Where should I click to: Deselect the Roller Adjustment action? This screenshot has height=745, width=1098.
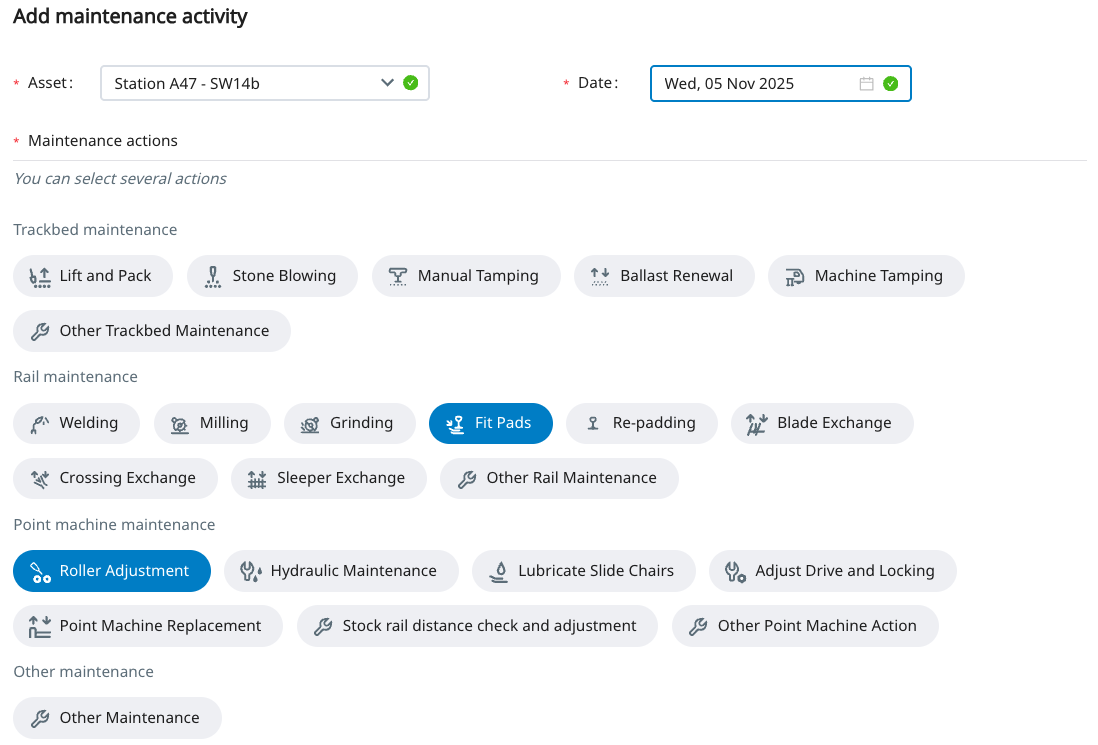click(x=112, y=571)
